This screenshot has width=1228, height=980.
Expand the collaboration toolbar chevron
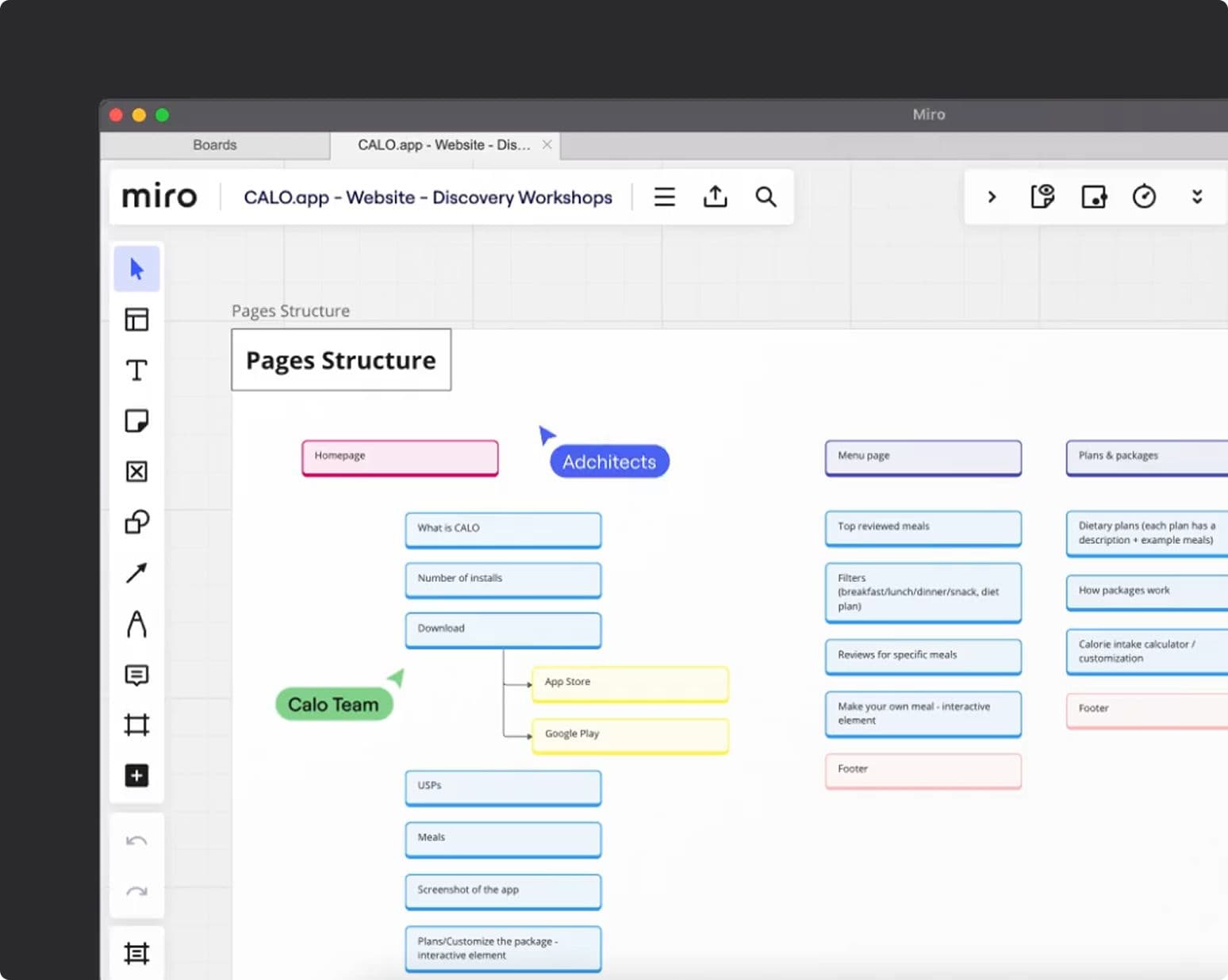[992, 197]
